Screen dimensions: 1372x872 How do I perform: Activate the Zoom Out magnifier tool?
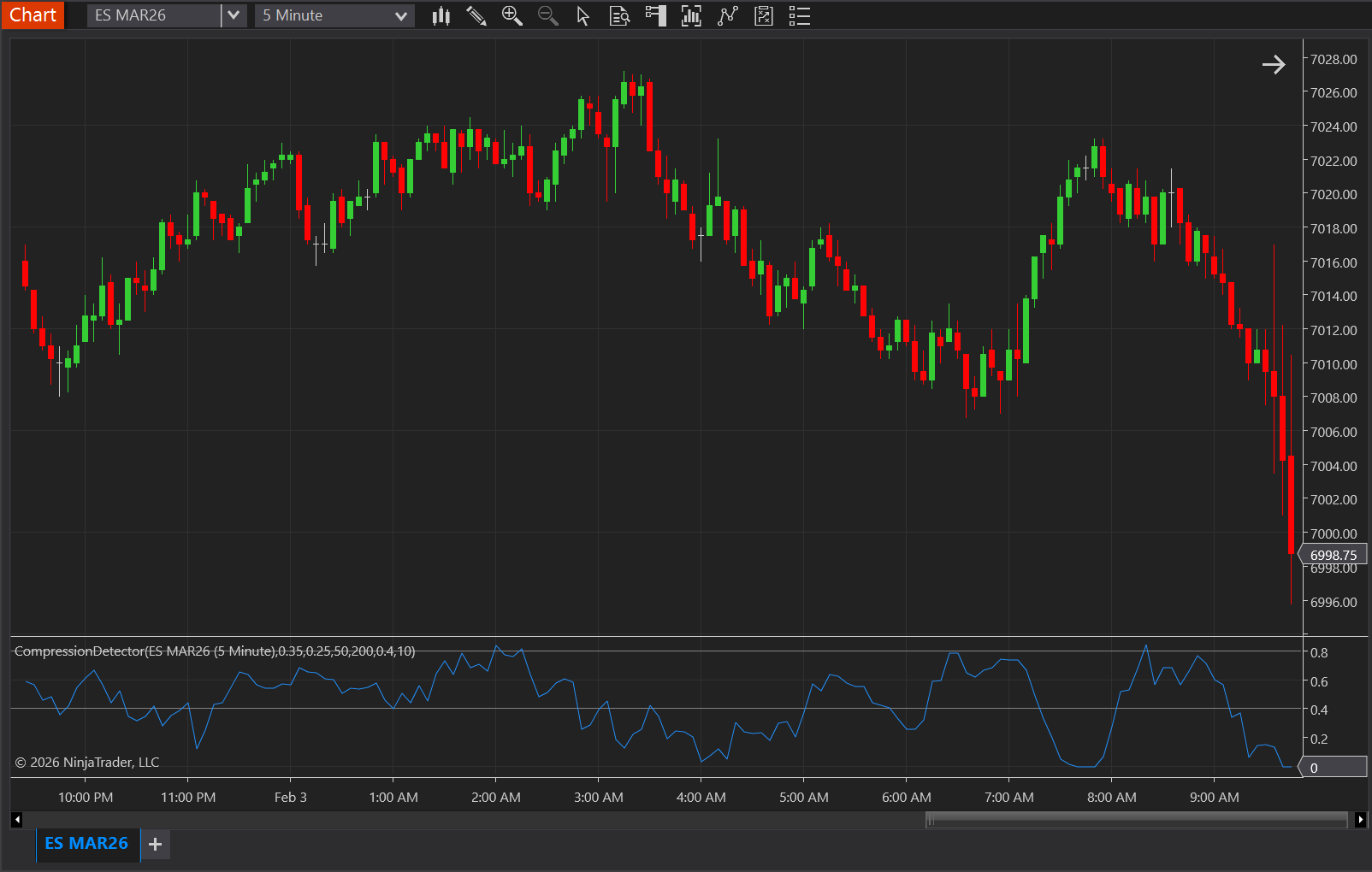tap(547, 15)
